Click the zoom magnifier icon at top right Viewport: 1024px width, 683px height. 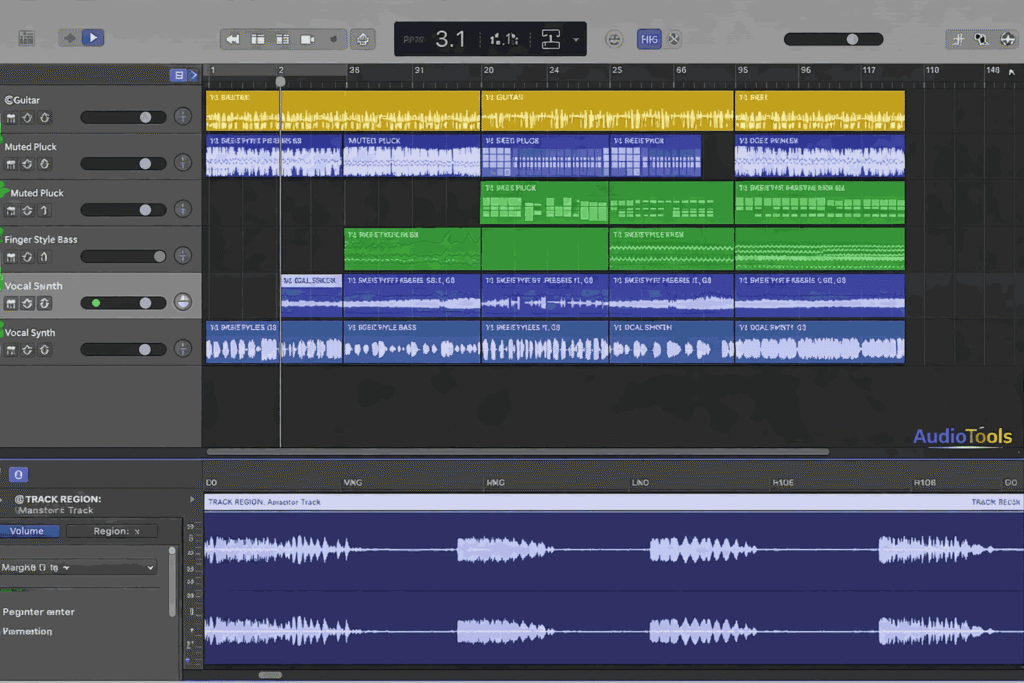click(x=981, y=38)
